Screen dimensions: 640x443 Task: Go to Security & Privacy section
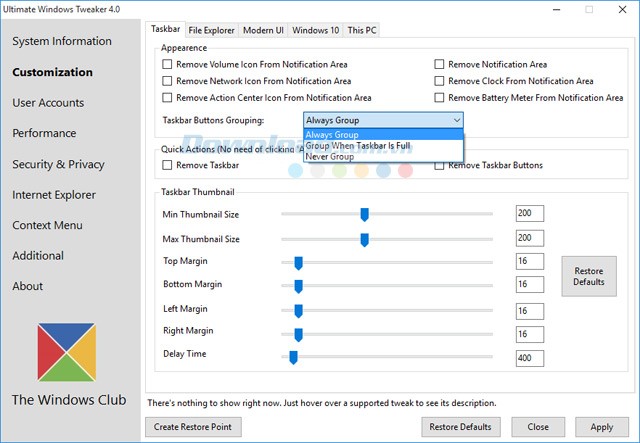pyautogui.click(x=58, y=164)
